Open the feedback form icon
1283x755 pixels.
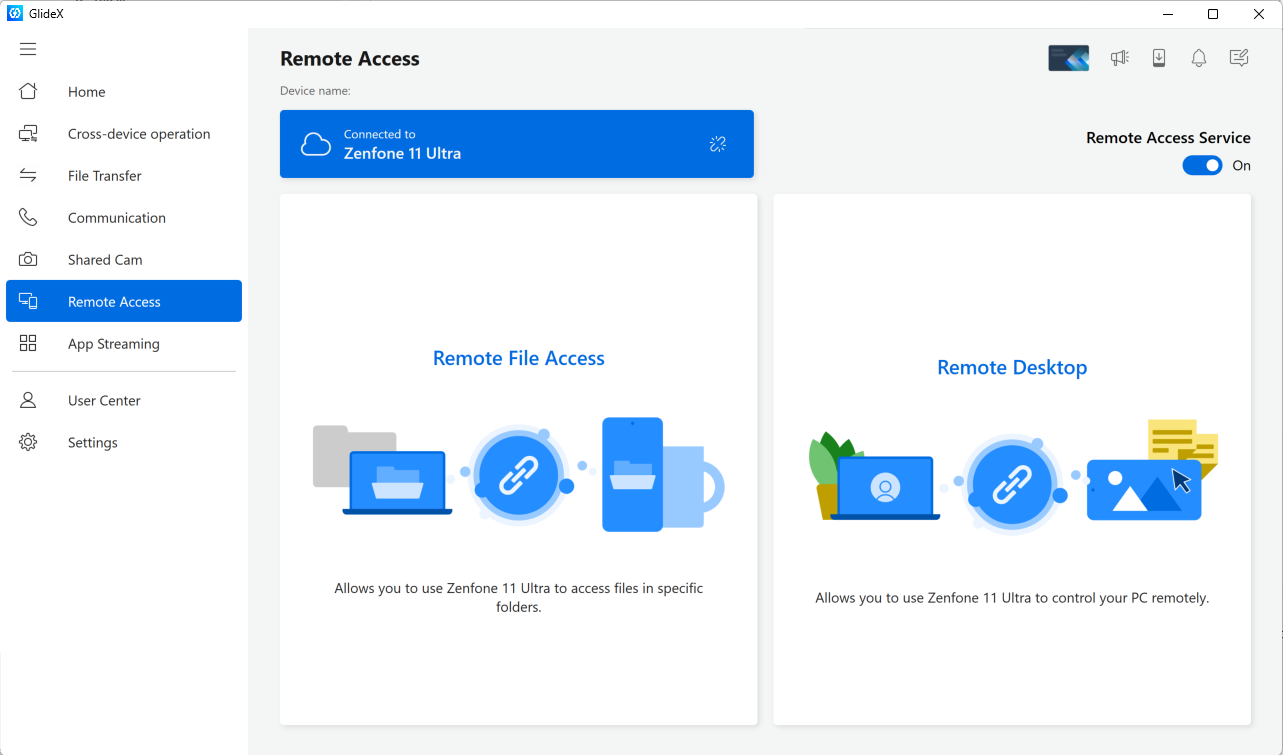point(1238,57)
